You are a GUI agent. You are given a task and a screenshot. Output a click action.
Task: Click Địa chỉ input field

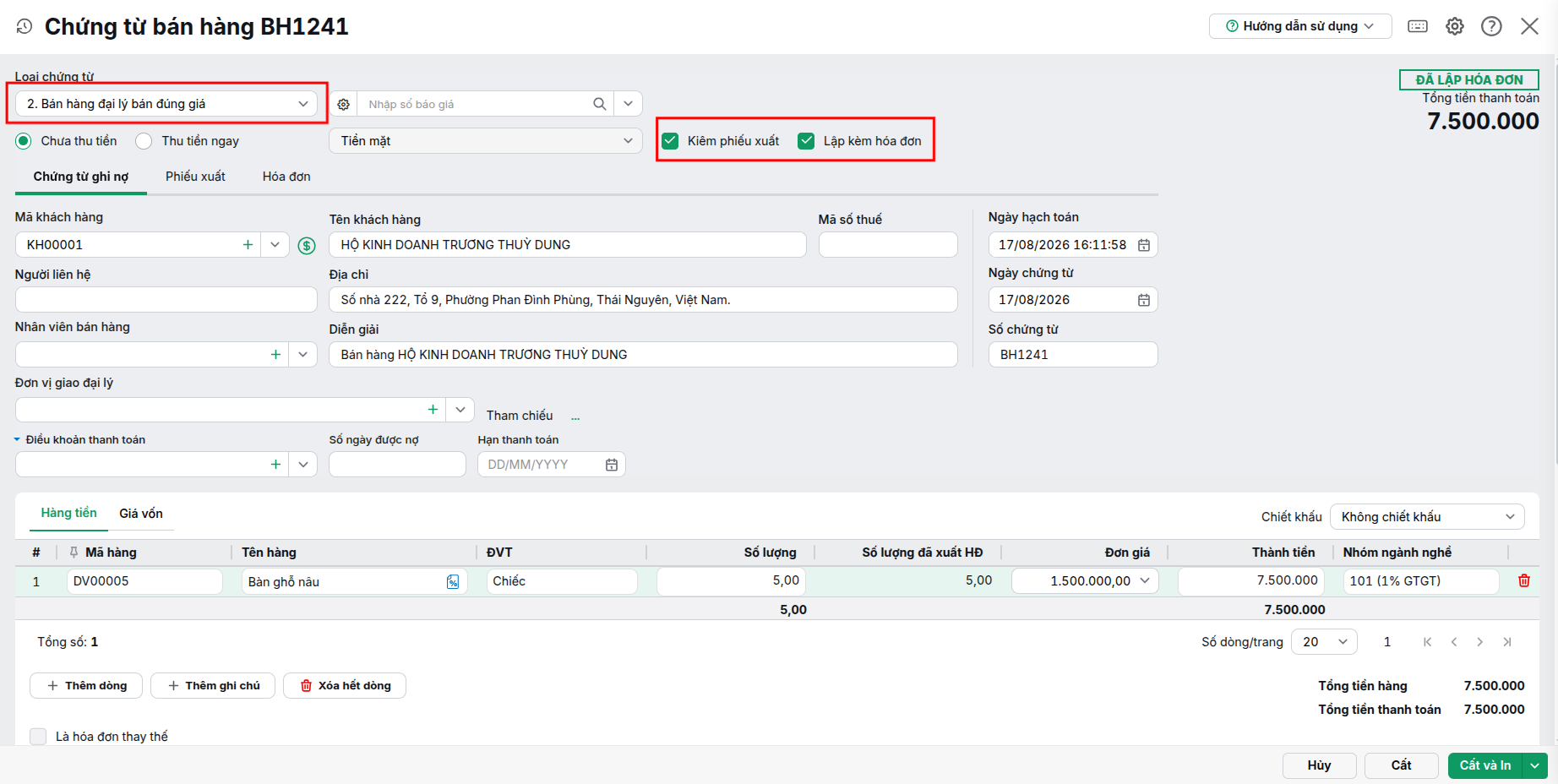coord(643,300)
